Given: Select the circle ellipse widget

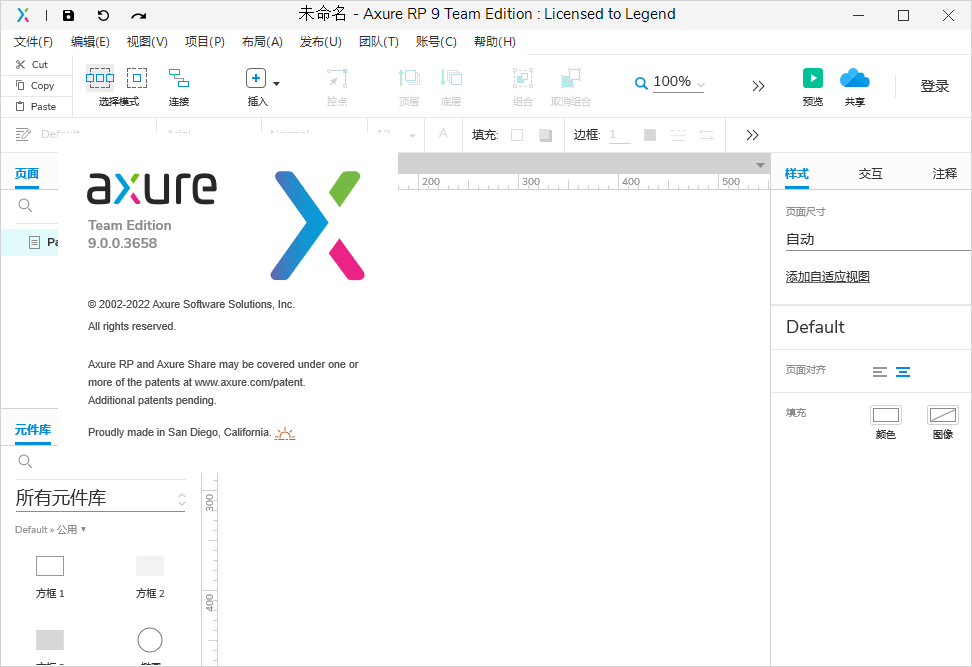Looking at the screenshot, I should pyautogui.click(x=150, y=640).
